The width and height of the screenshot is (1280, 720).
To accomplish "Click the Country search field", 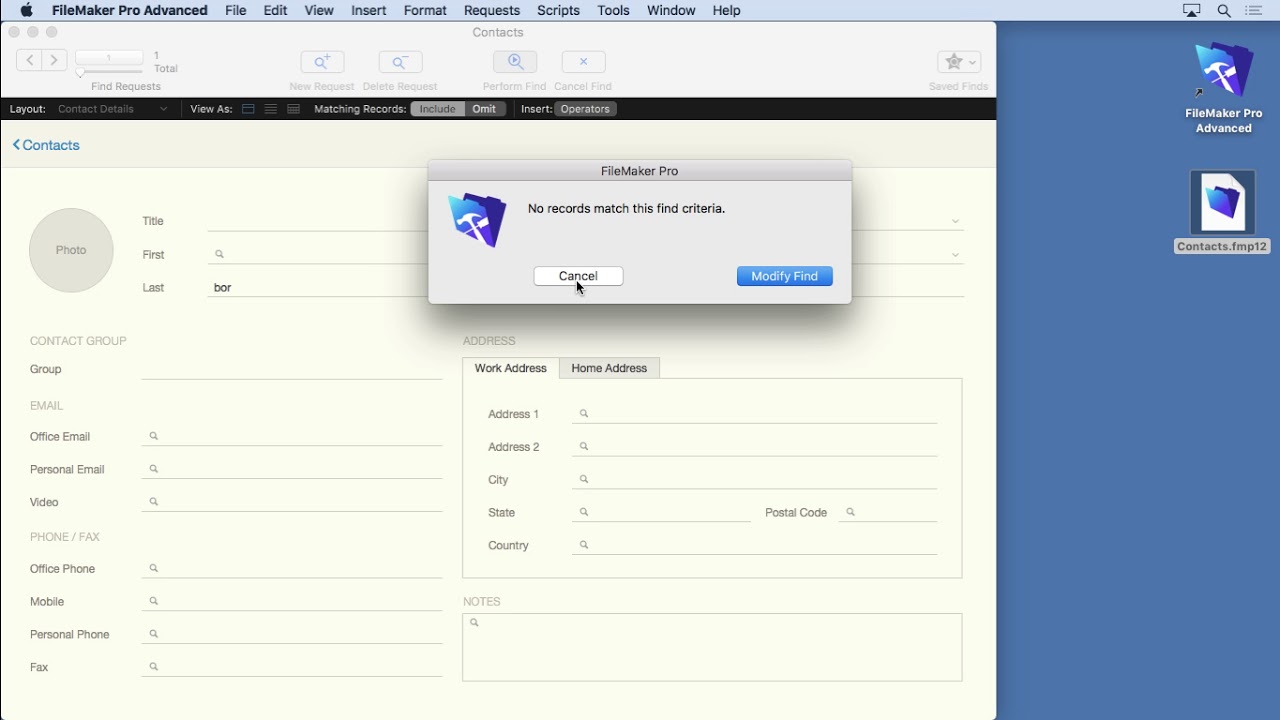I will [755, 545].
